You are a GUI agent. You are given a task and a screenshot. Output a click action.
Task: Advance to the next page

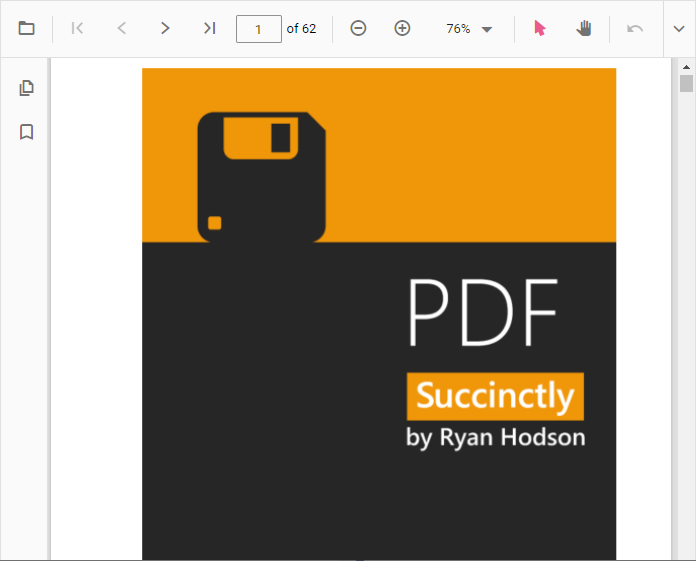[166, 28]
